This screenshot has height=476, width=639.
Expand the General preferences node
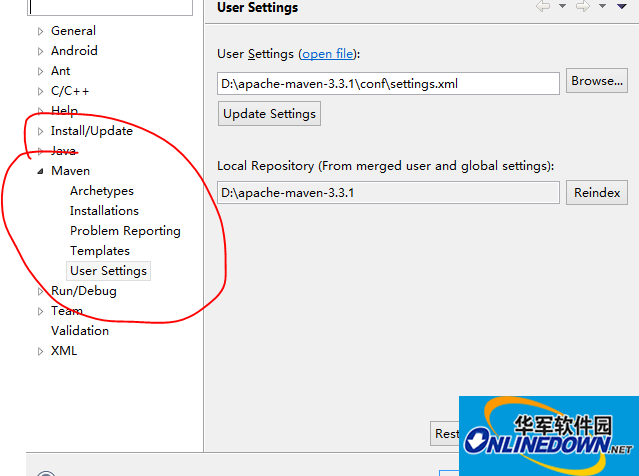point(40,31)
